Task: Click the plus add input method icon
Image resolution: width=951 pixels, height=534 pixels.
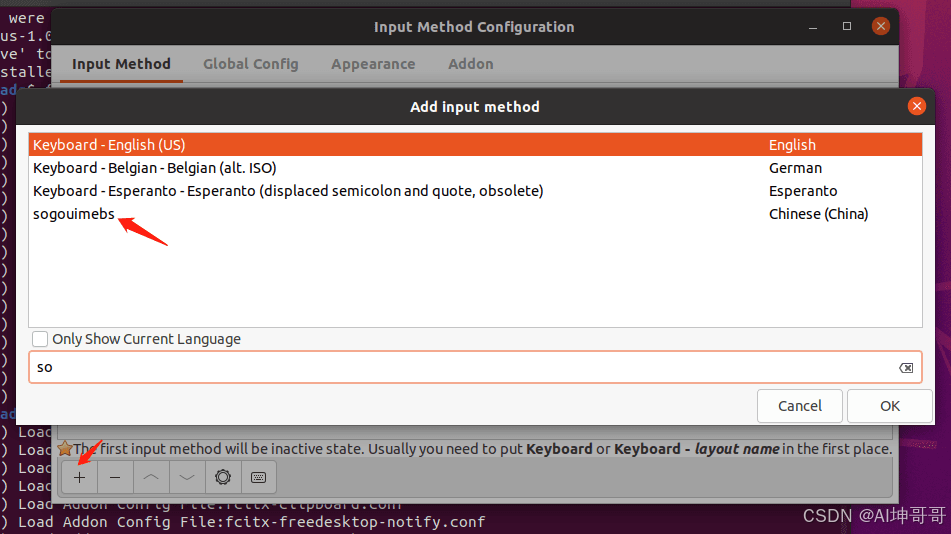Action: pos(79,478)
